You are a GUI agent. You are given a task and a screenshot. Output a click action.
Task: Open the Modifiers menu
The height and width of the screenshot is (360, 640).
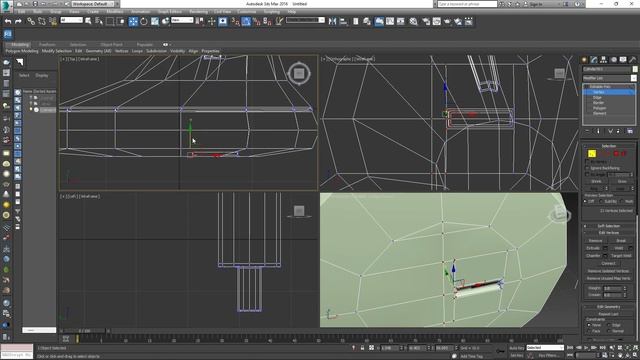(x=115, y=12)
